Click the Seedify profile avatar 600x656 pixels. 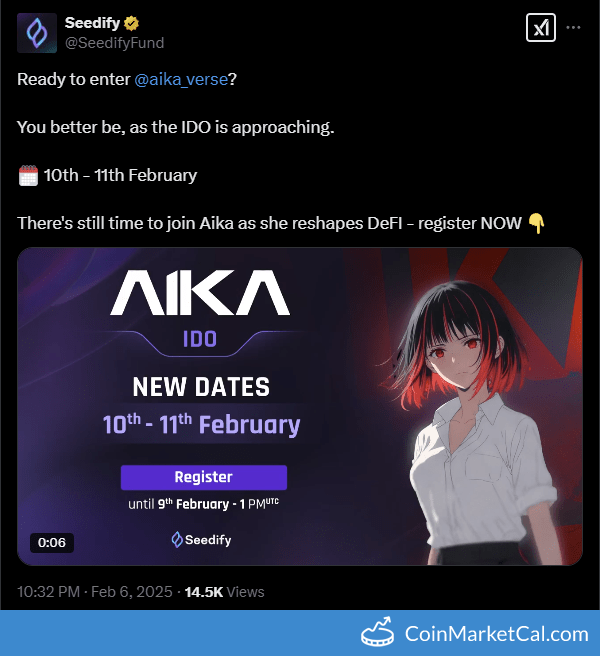click(x=37, y=33)
